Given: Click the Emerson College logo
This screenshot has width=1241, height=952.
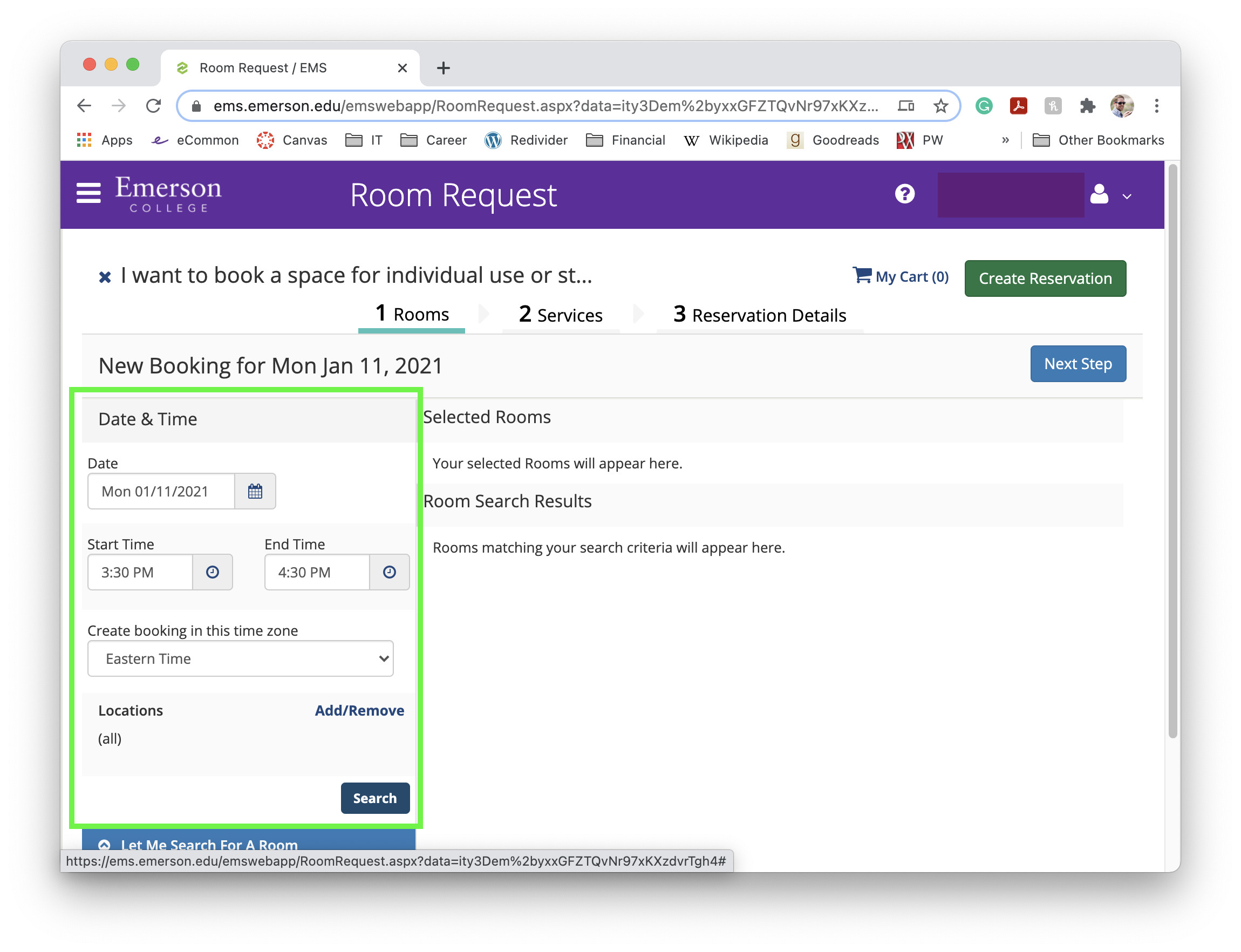Looking at the screenshot, I should click(168, 194).
